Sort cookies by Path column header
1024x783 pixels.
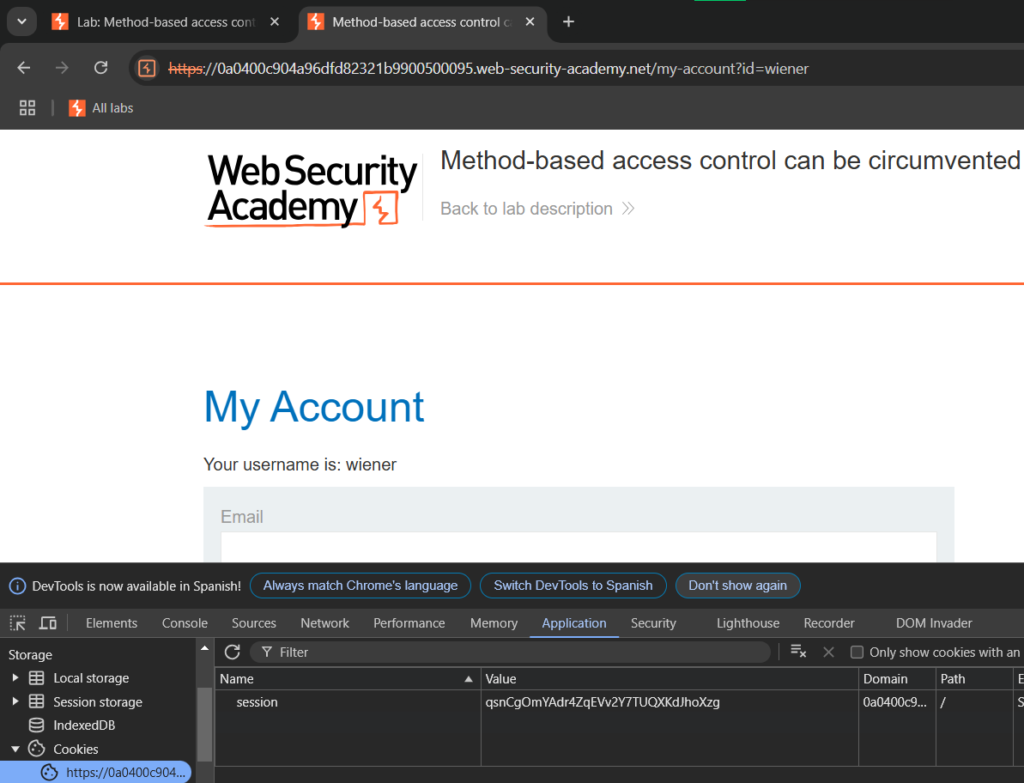974,679
